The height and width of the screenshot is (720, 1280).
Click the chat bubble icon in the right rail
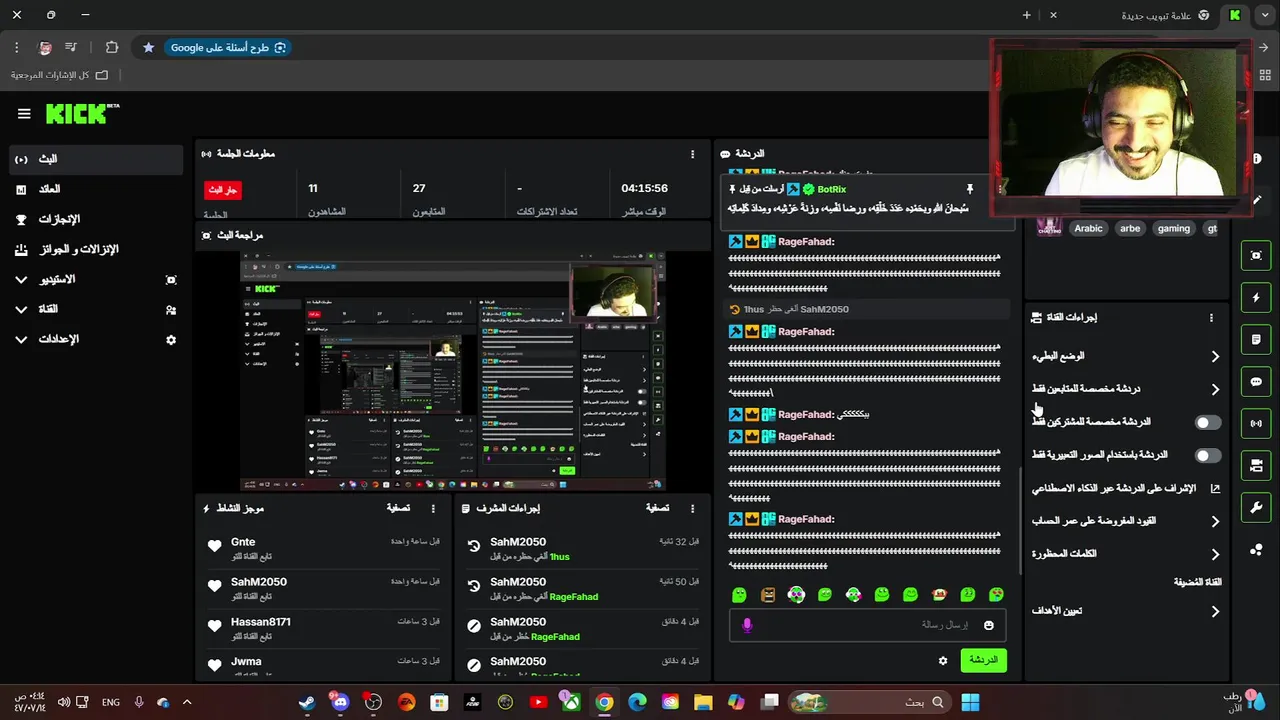(1256, 382)
